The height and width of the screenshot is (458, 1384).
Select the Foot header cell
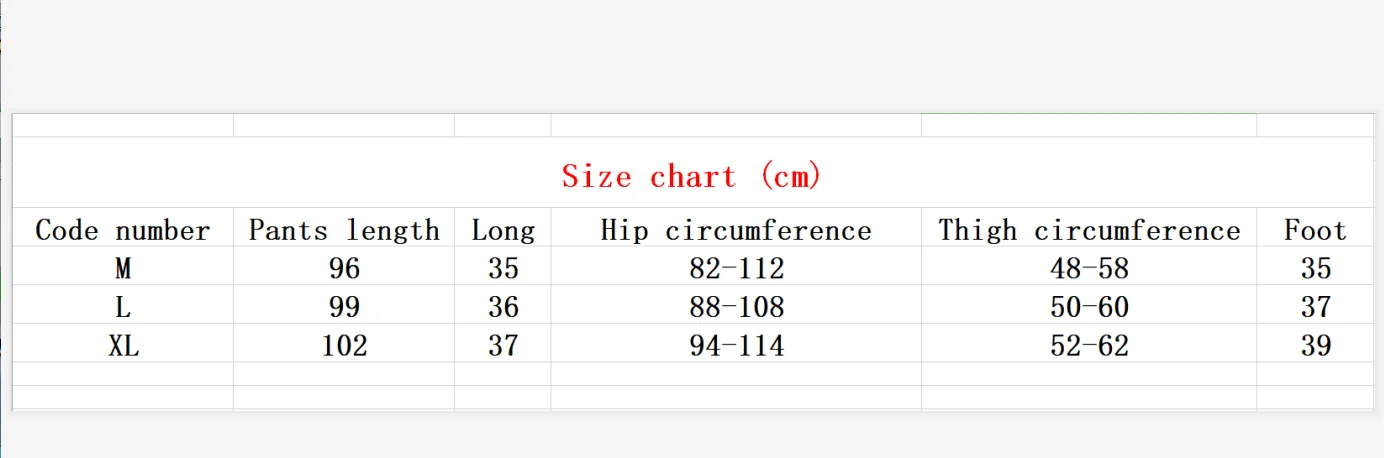[1315, 228]
